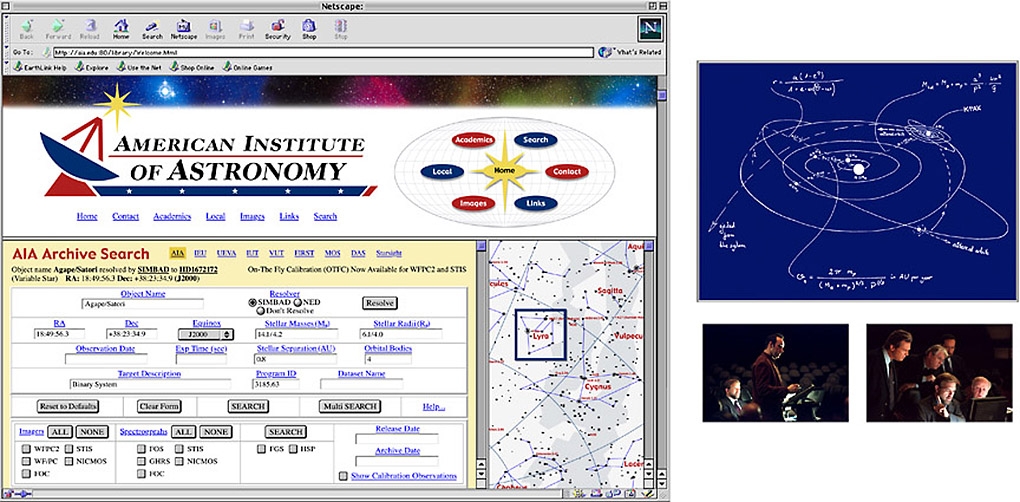Screen dimensions: 1020x502
Task: Select the NED resolver radio button
Action: pyautogui.click(x=298, y=302)
